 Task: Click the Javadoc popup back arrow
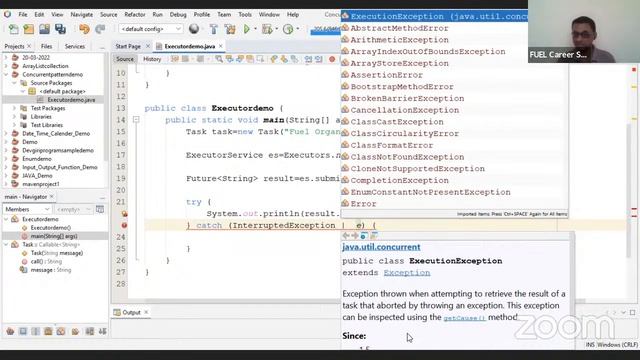[346, 236]
